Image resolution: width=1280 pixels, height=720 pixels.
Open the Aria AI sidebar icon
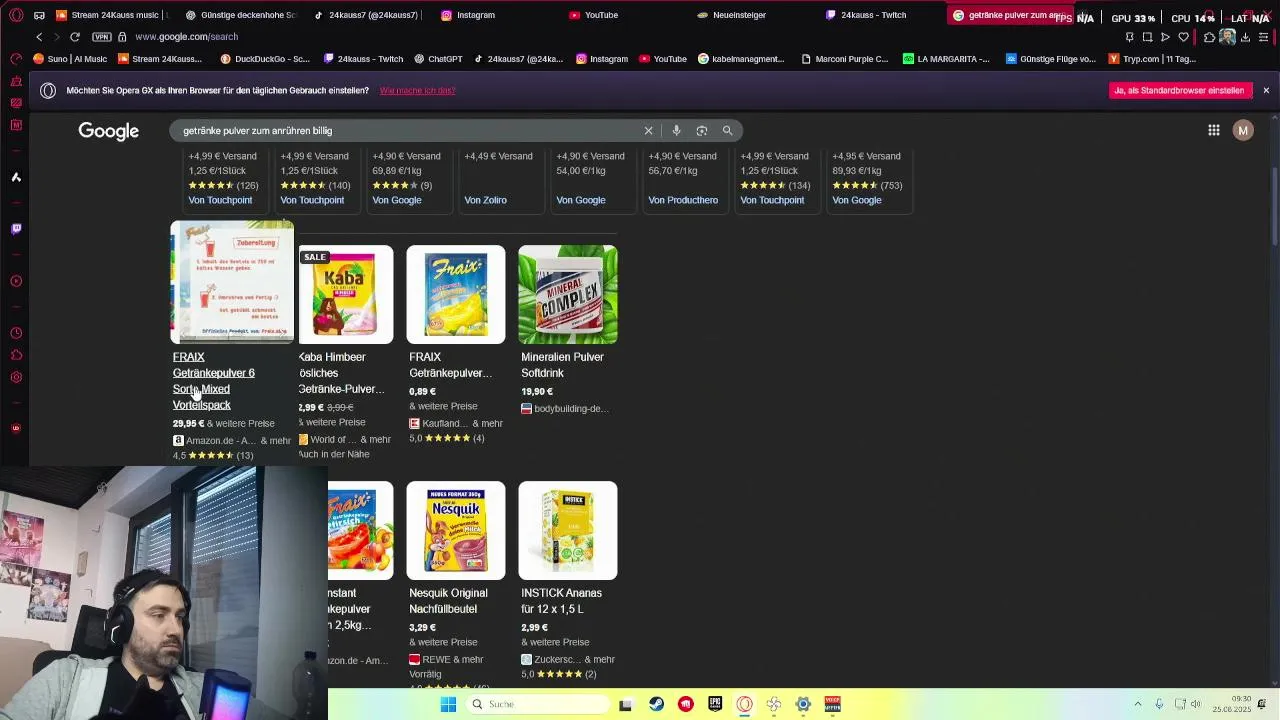16,177
